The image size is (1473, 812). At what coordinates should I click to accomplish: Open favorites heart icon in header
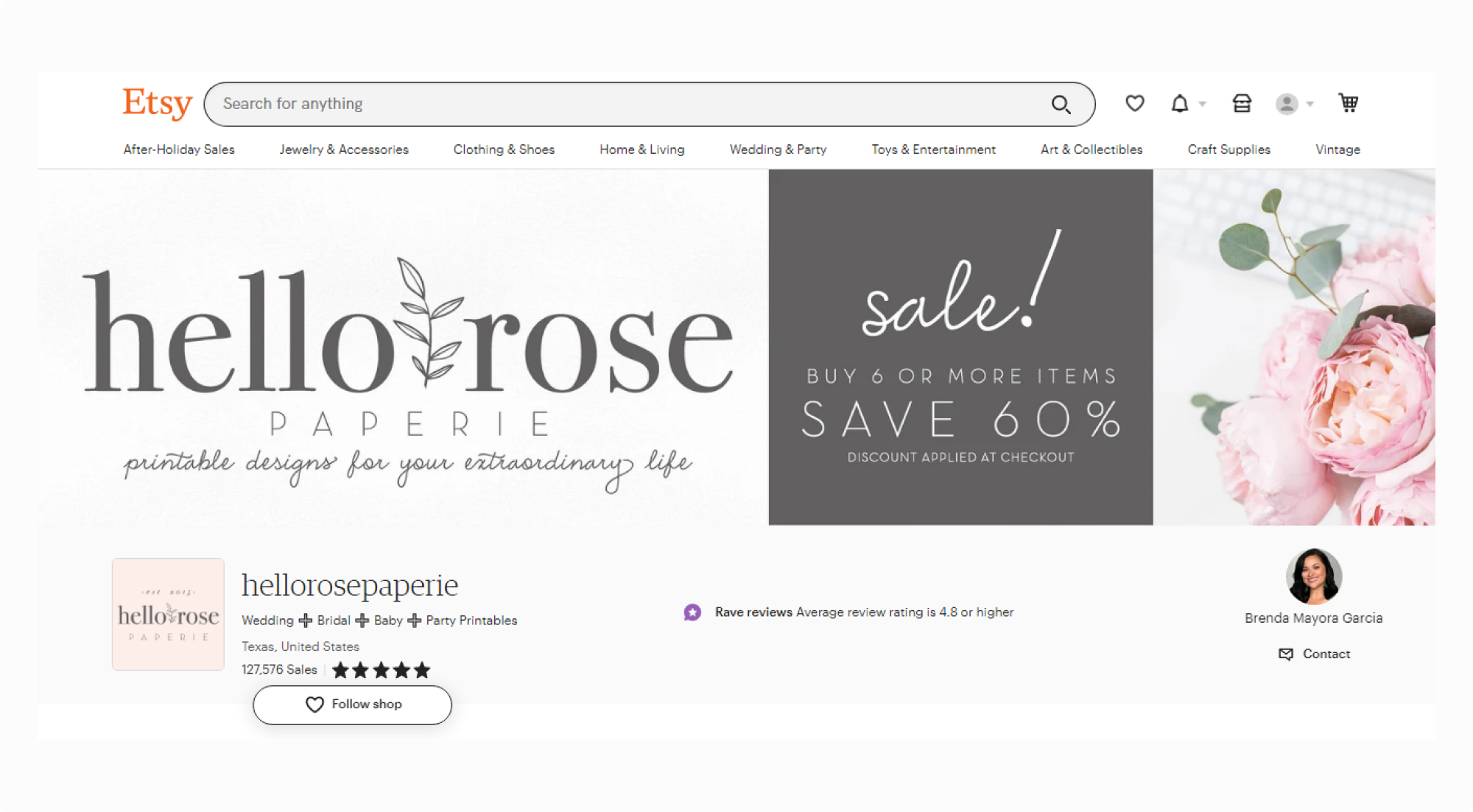pyautogui.click(x=1134, y=104)
